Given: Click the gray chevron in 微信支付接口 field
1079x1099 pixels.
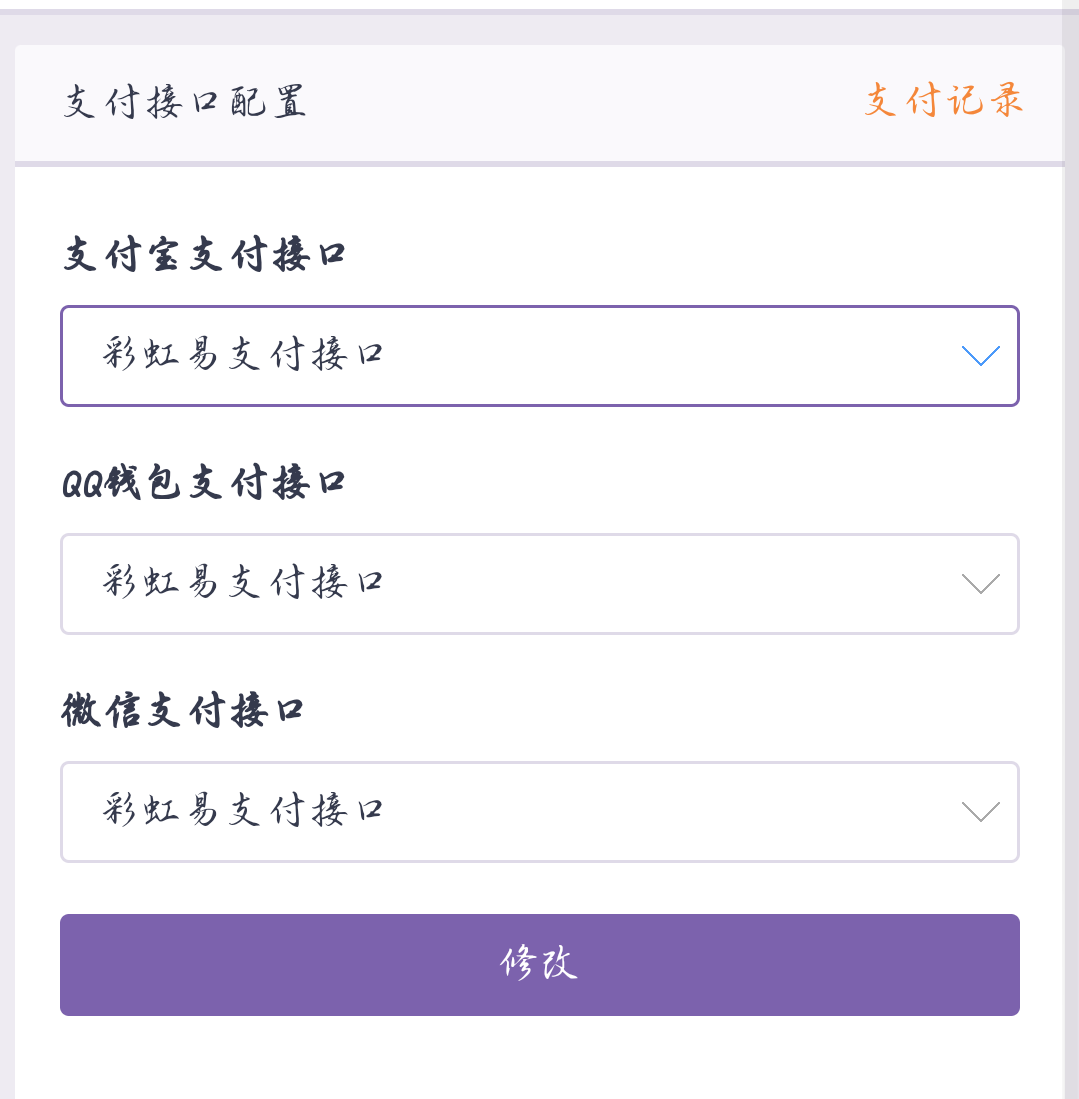Looking at the screenshot, I should click(980, 812).
